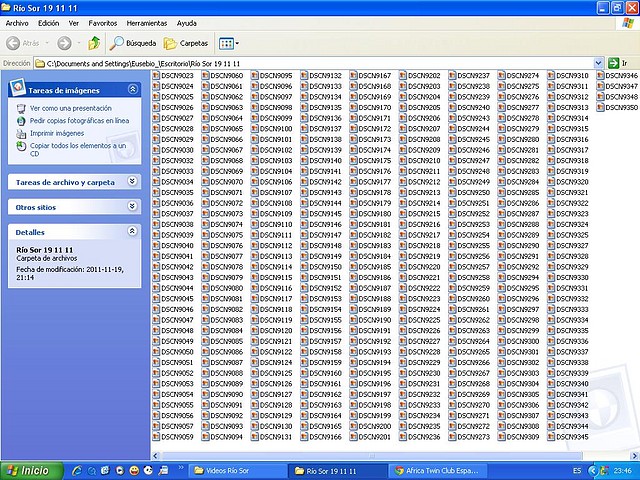Viewport: 640px width, 480px height.
Task: Expand hidden Quick Launch icons chevron
Action: click(x=181, y=468)
